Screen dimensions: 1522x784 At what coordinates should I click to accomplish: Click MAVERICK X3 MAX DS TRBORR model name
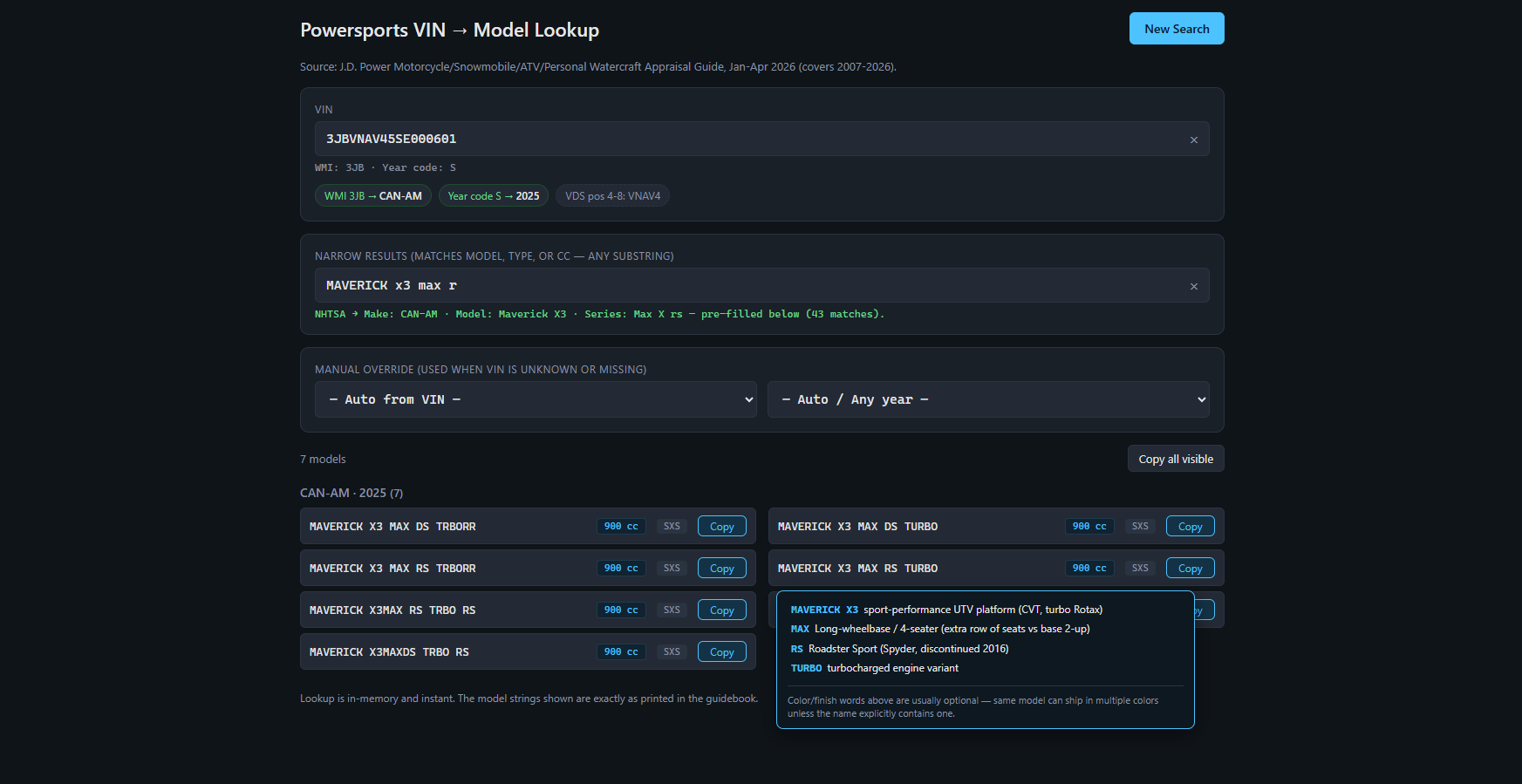392,527
